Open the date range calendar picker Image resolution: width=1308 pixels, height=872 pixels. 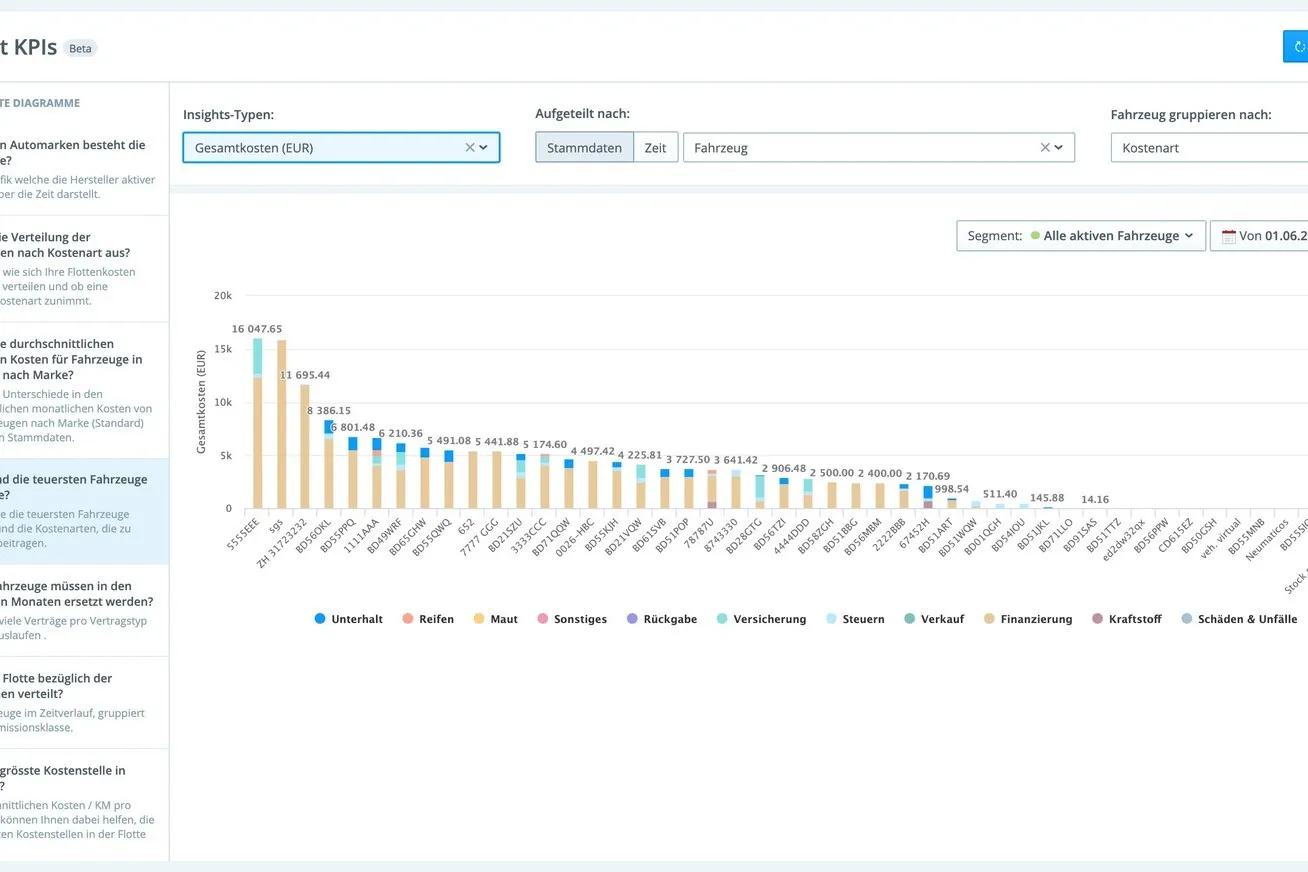coord(1259,236)
